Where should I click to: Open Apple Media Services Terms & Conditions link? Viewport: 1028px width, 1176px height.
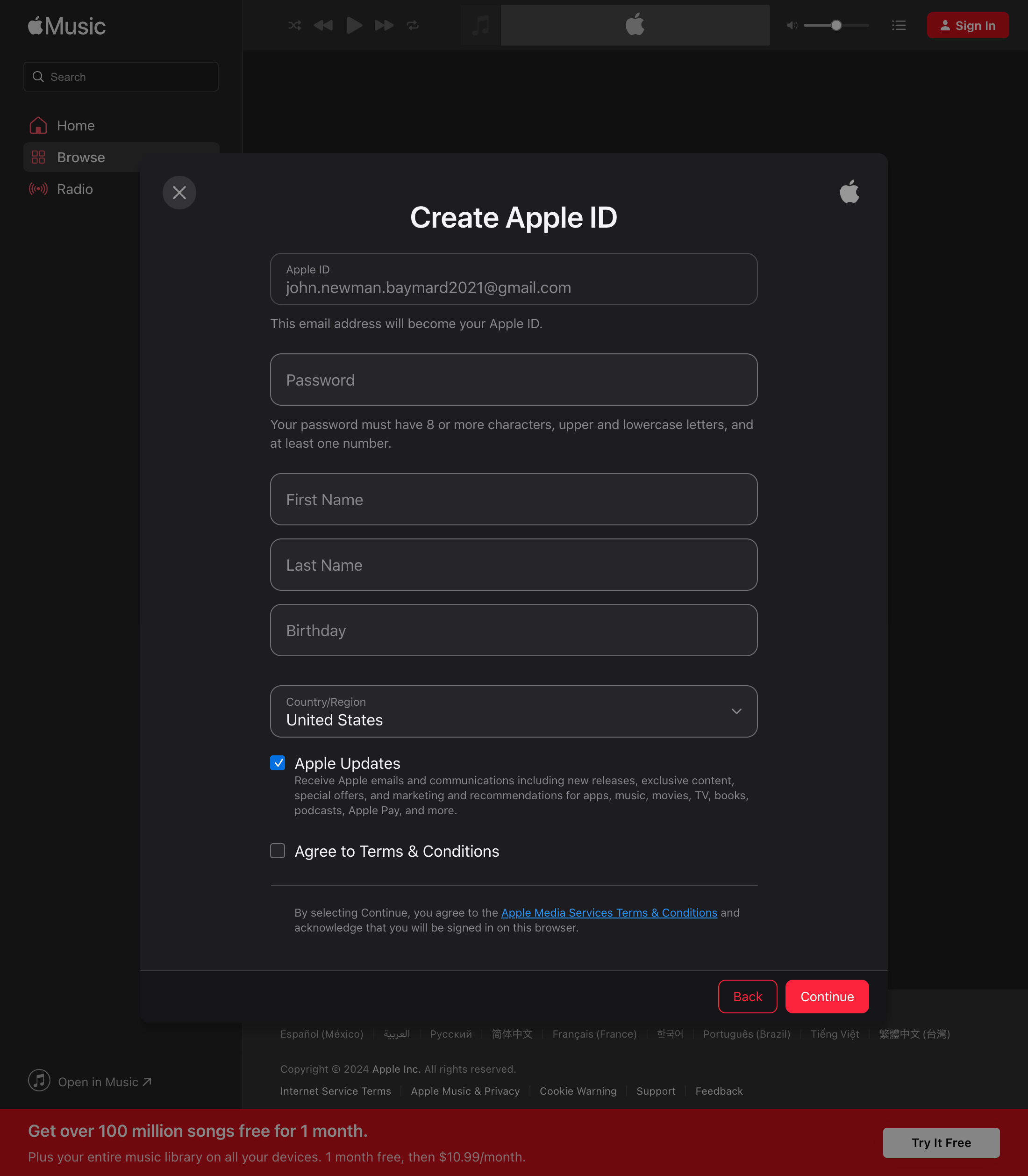pos(609,912)
